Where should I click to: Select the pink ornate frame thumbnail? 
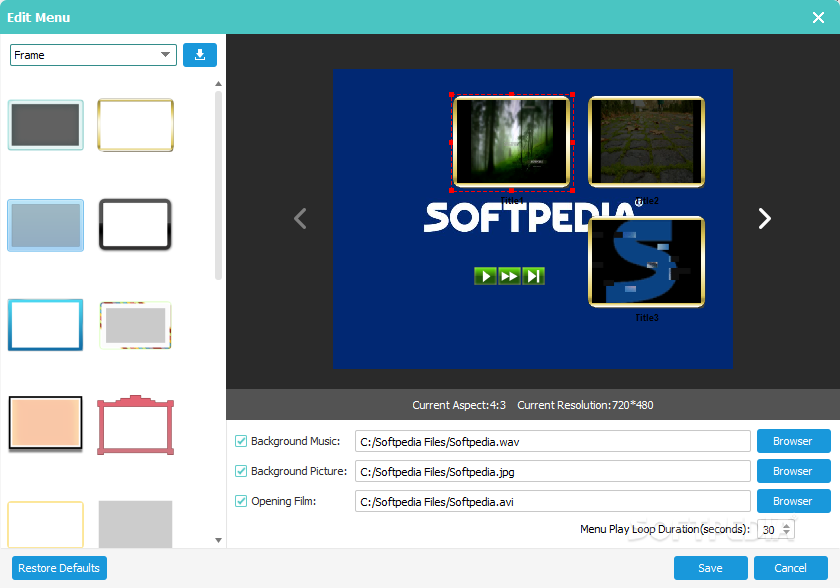(136, 425)
